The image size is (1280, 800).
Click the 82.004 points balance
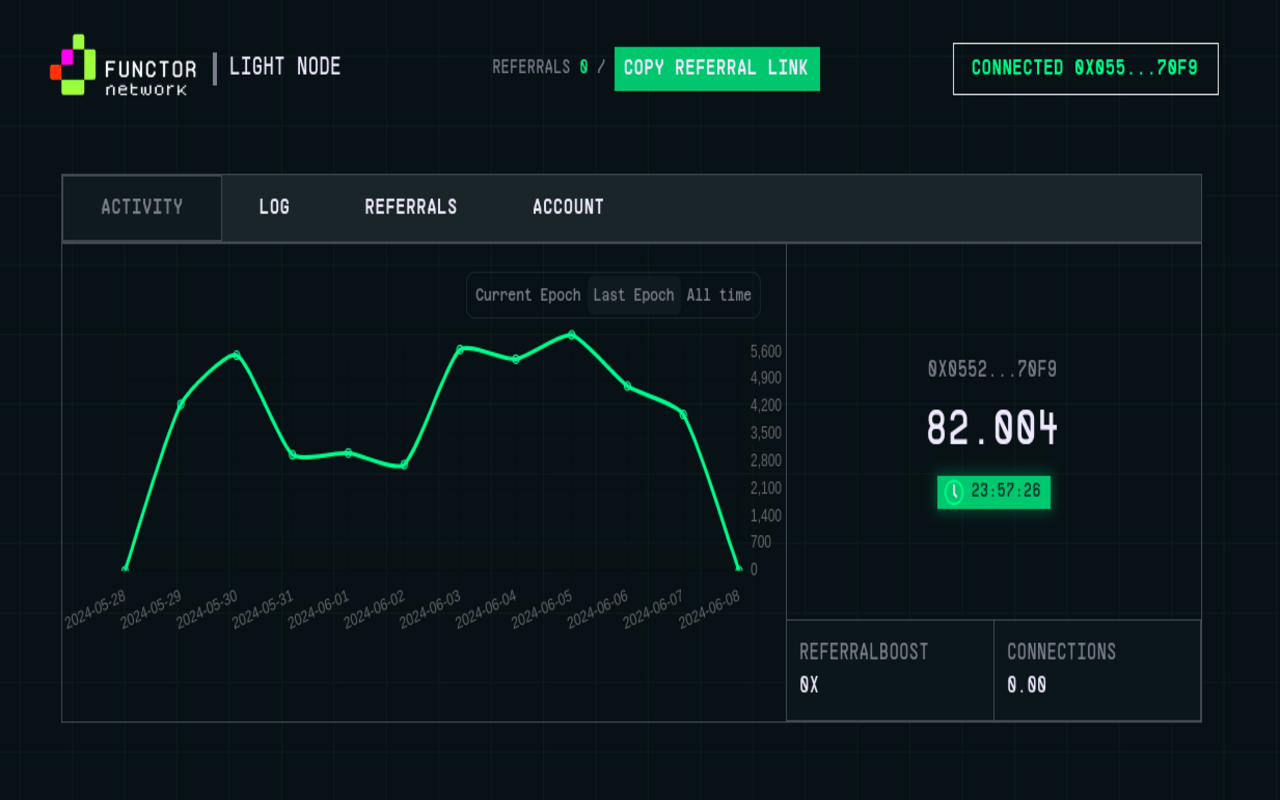992,428
